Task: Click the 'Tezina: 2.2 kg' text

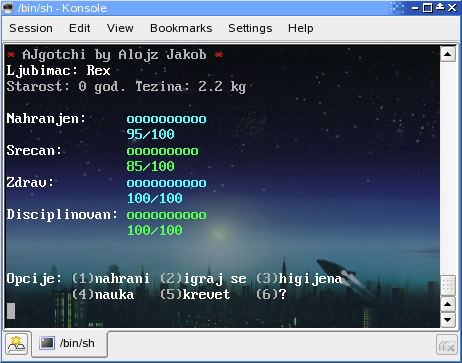Action: 191,87
